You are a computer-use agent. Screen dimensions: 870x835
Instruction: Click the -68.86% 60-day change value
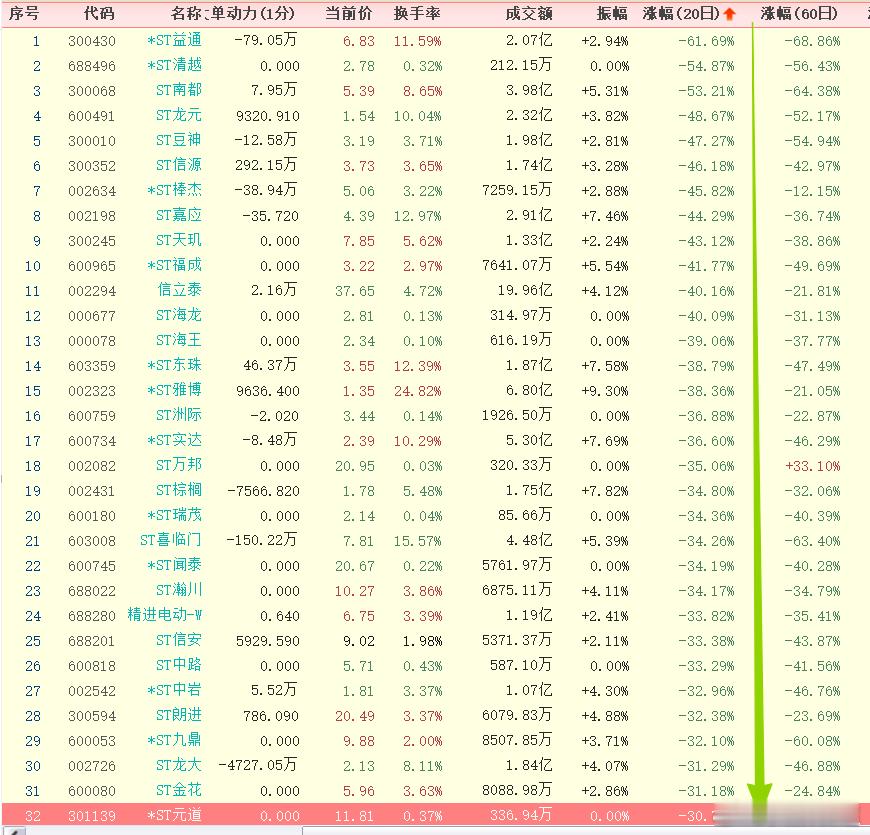point(813,41)
